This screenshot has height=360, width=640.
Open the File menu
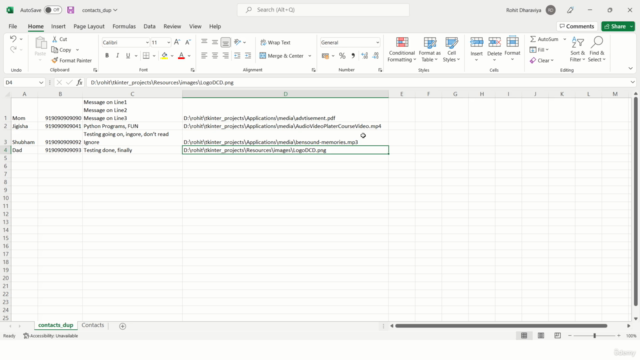tap(13, 26)
